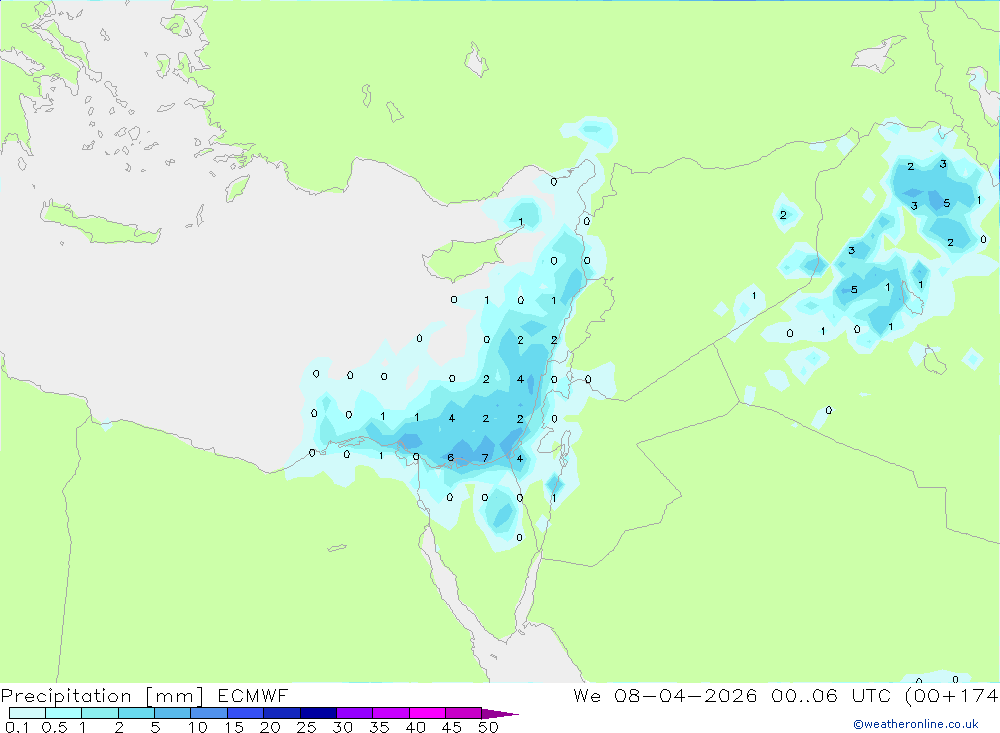Click the '45' legend scale label
The image size is (1000, 733).
452,727
